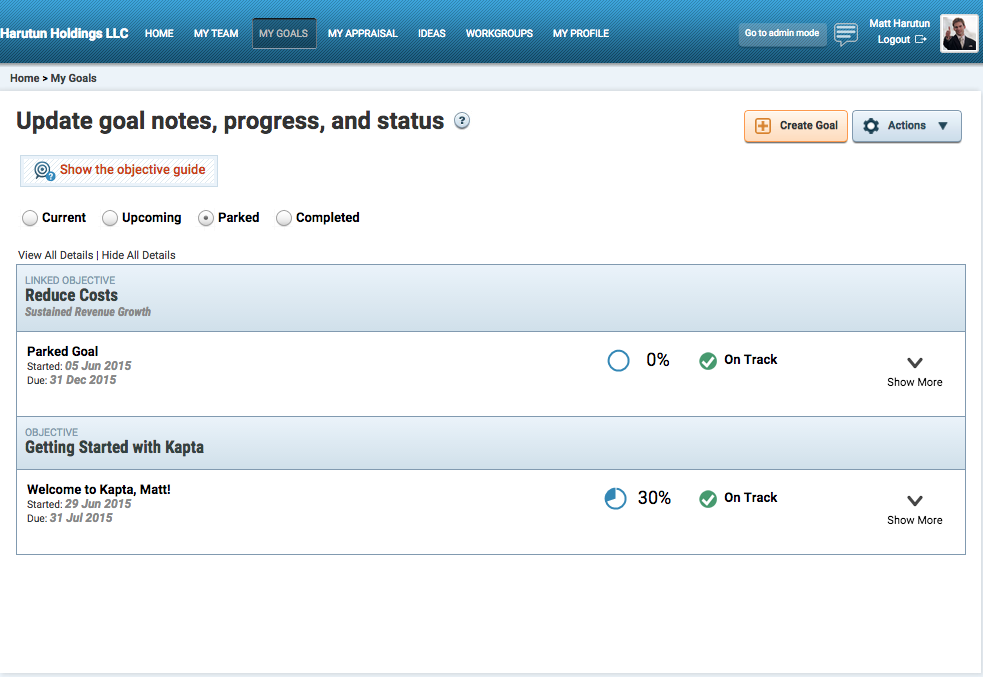
Task: Select the Upcoming radio button
Action: 110,218
